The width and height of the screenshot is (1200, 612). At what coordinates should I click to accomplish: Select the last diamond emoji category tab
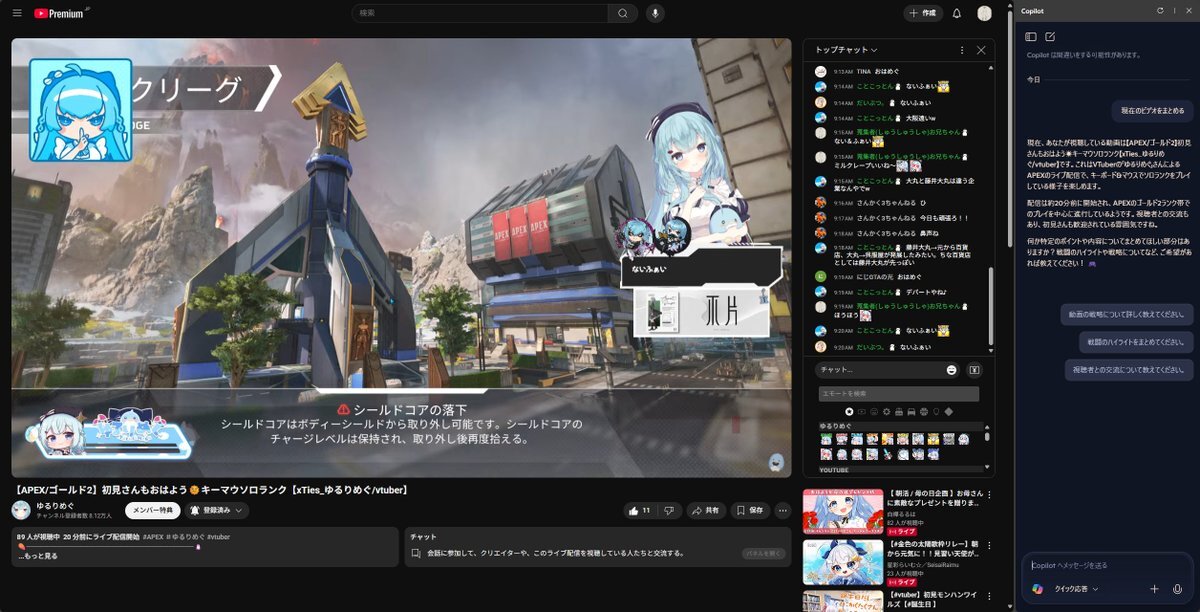click(x=948, y=411)
